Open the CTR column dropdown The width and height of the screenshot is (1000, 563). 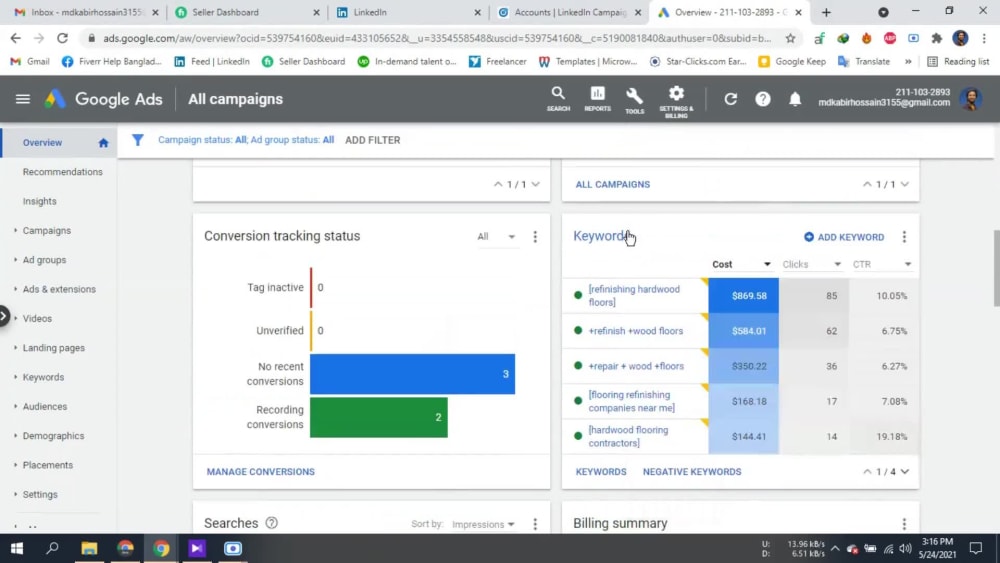coord(882,264)
